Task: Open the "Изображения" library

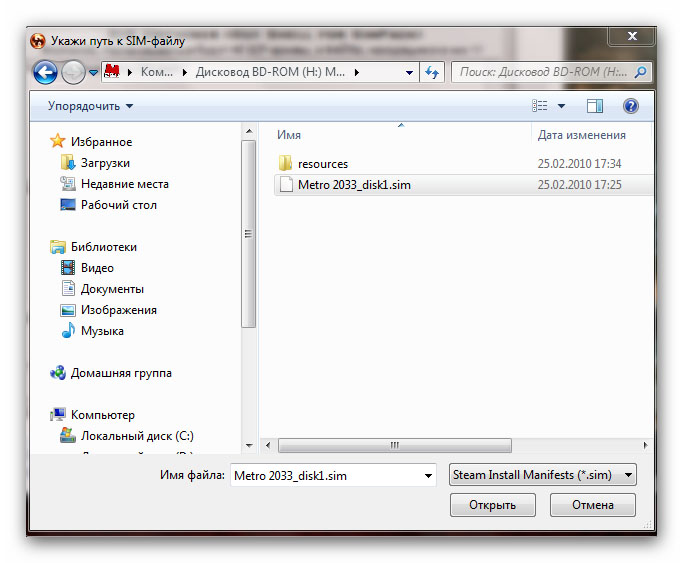Action: [x=118, y=310]
